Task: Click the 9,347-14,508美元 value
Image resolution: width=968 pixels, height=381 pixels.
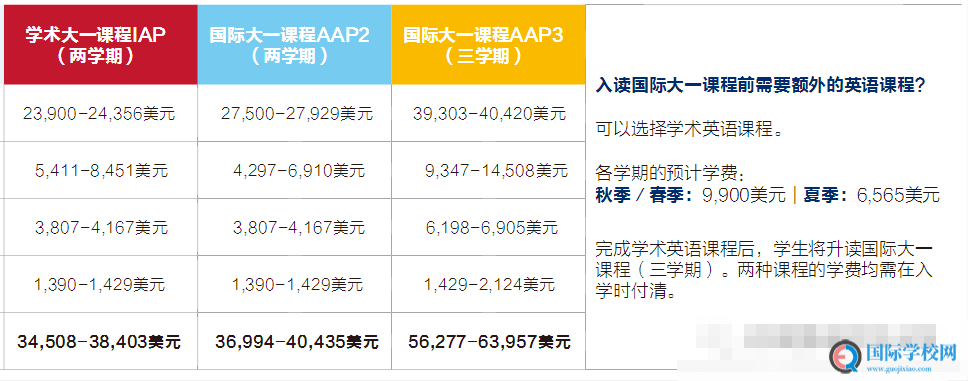Action: point(497,170)
